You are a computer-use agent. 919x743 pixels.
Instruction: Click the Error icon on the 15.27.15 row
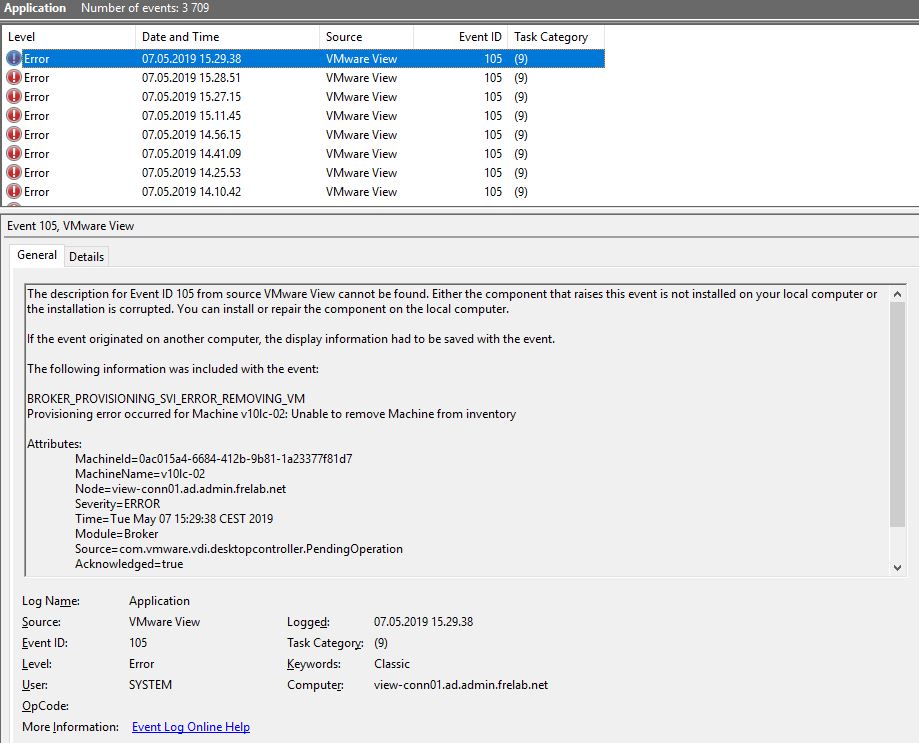coord(13,96)
